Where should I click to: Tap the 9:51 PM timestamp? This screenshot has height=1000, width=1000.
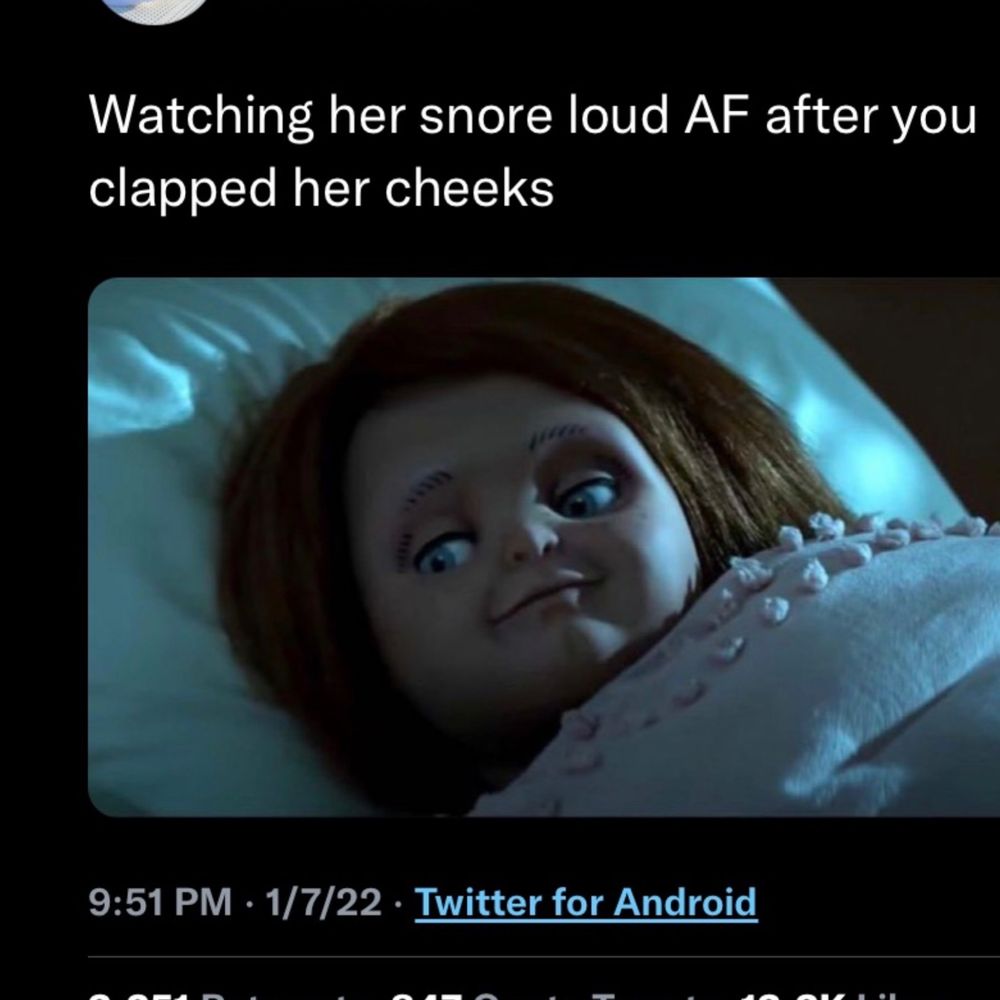point(160,902)
